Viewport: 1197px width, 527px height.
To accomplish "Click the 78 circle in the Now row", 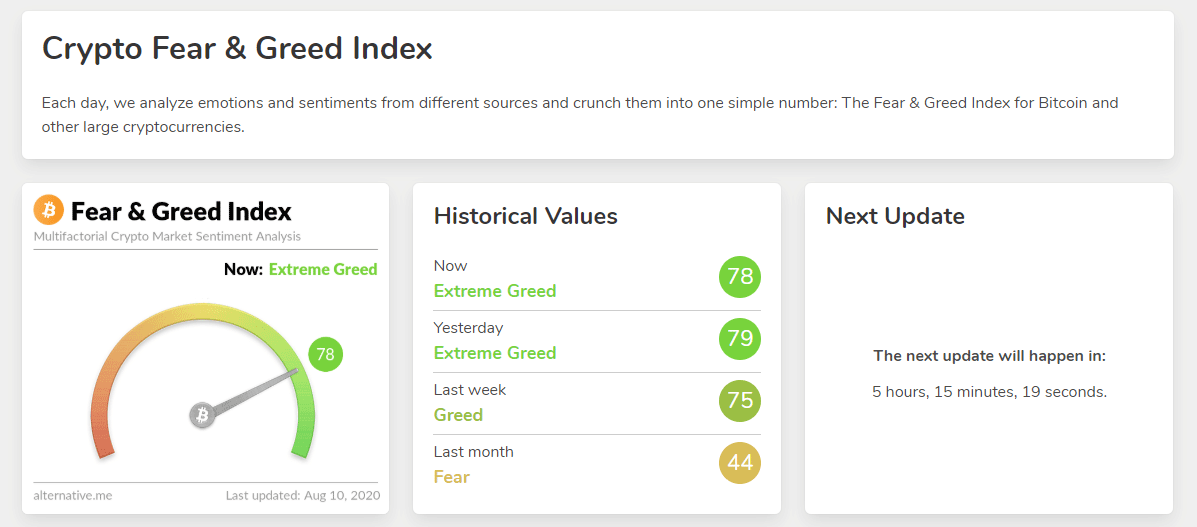I will coord(740,276).
